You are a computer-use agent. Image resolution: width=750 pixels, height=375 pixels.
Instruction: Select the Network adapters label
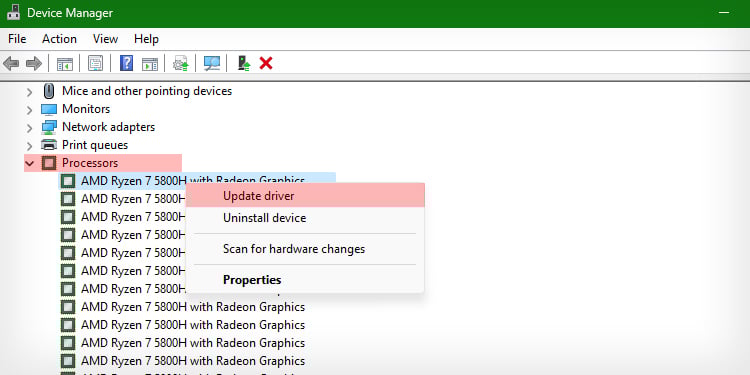pos(109,127)
